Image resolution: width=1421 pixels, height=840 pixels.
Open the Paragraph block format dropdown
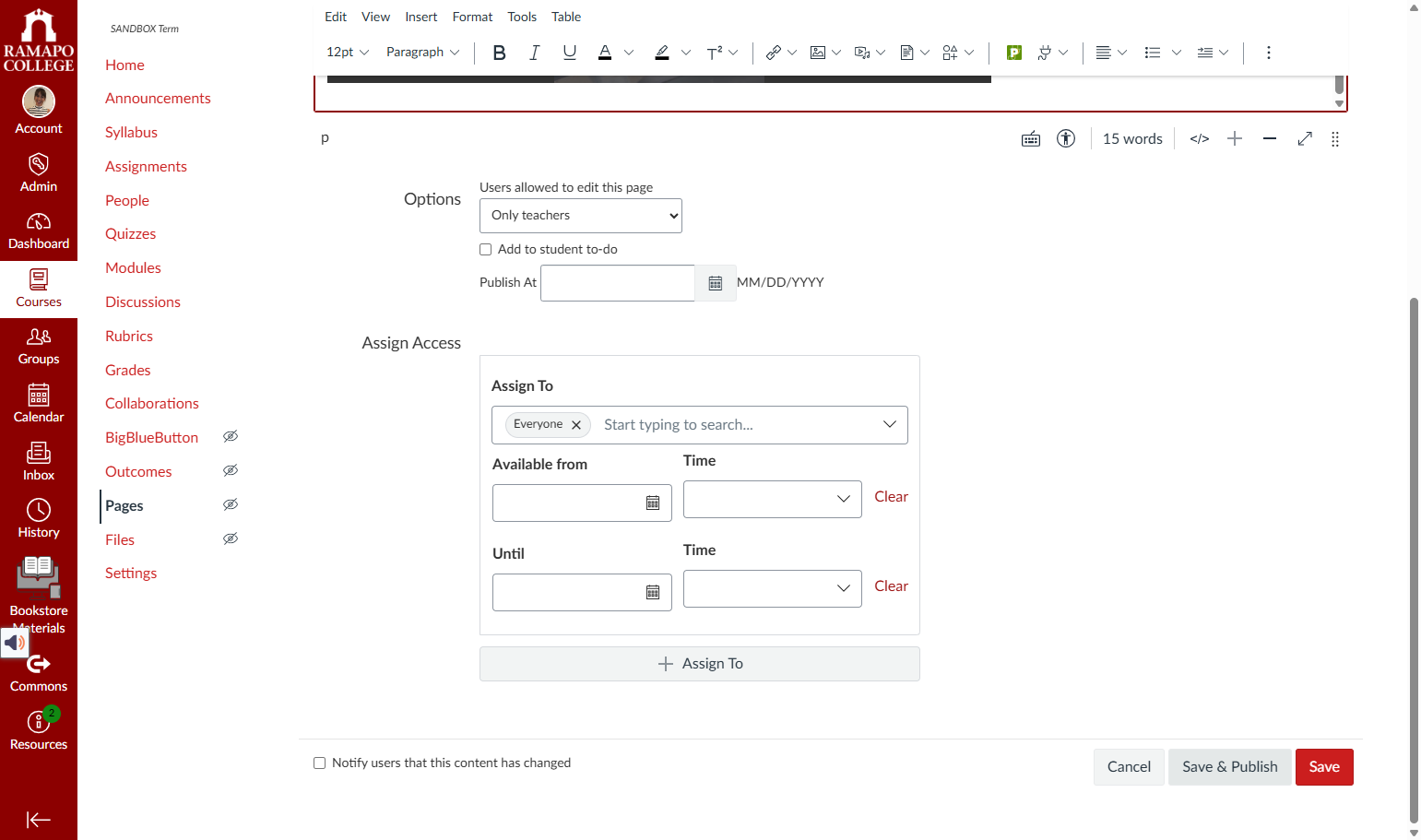[422, 53]
